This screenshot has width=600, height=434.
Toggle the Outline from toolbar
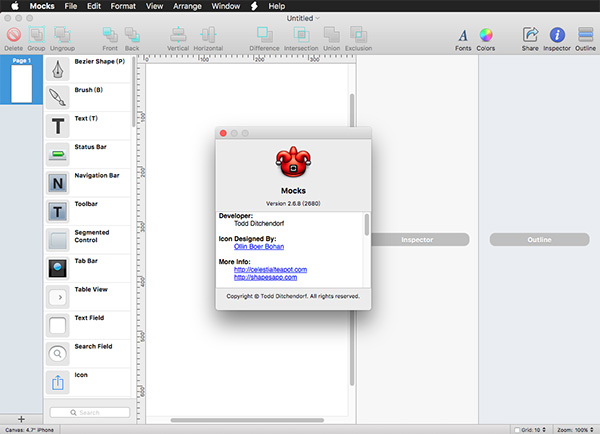[x=585, y=34]
